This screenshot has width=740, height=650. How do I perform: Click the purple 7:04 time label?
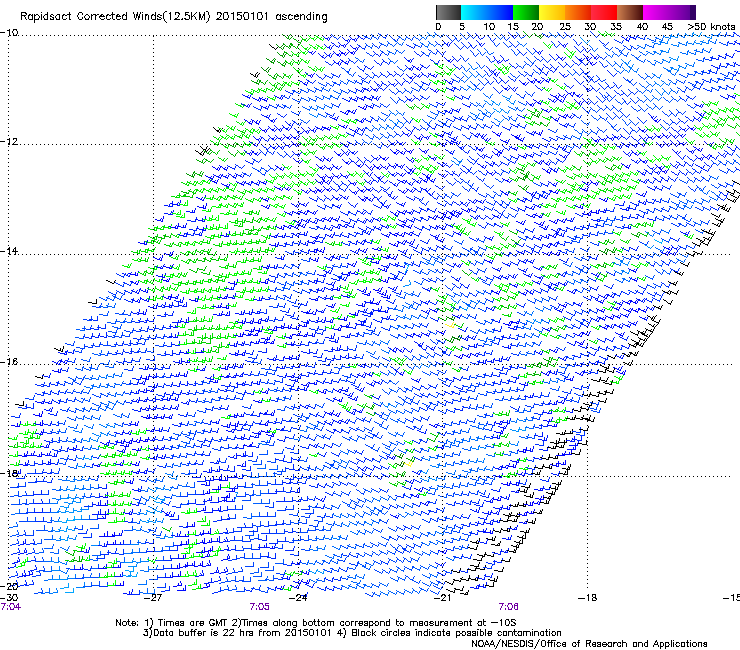[10, 607]
